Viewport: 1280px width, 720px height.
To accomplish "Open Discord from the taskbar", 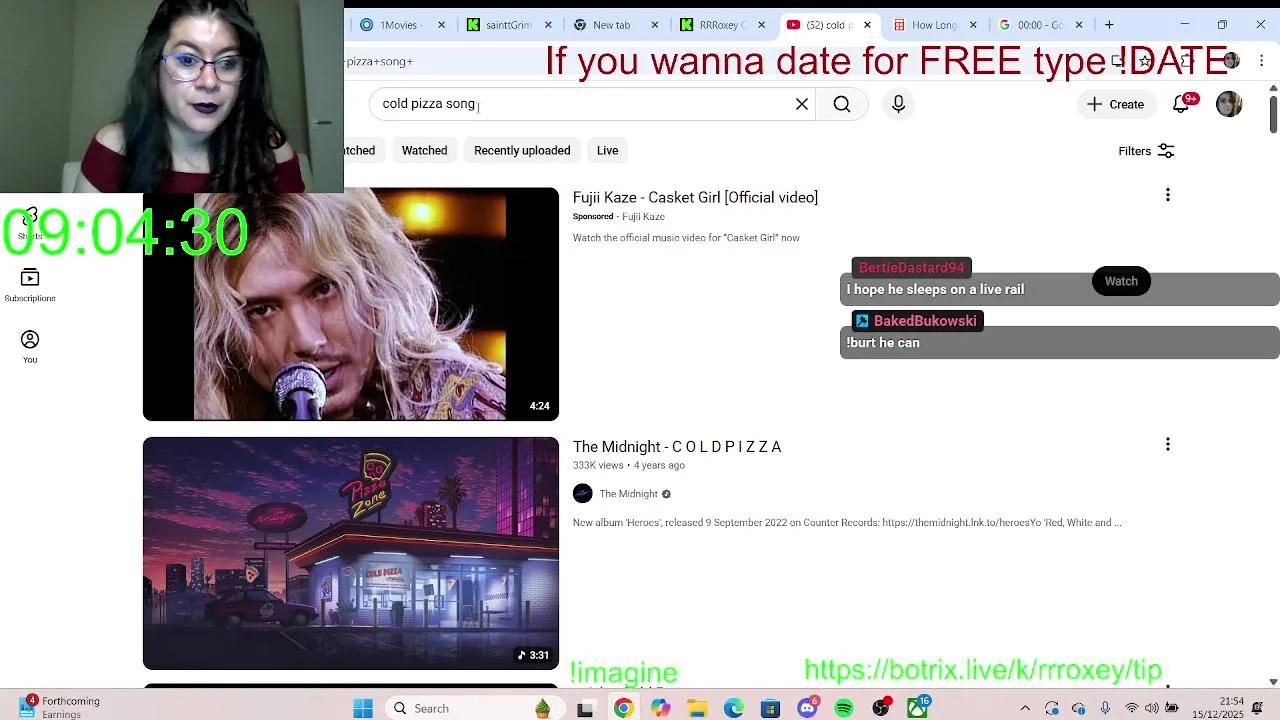I will [807, 708].
